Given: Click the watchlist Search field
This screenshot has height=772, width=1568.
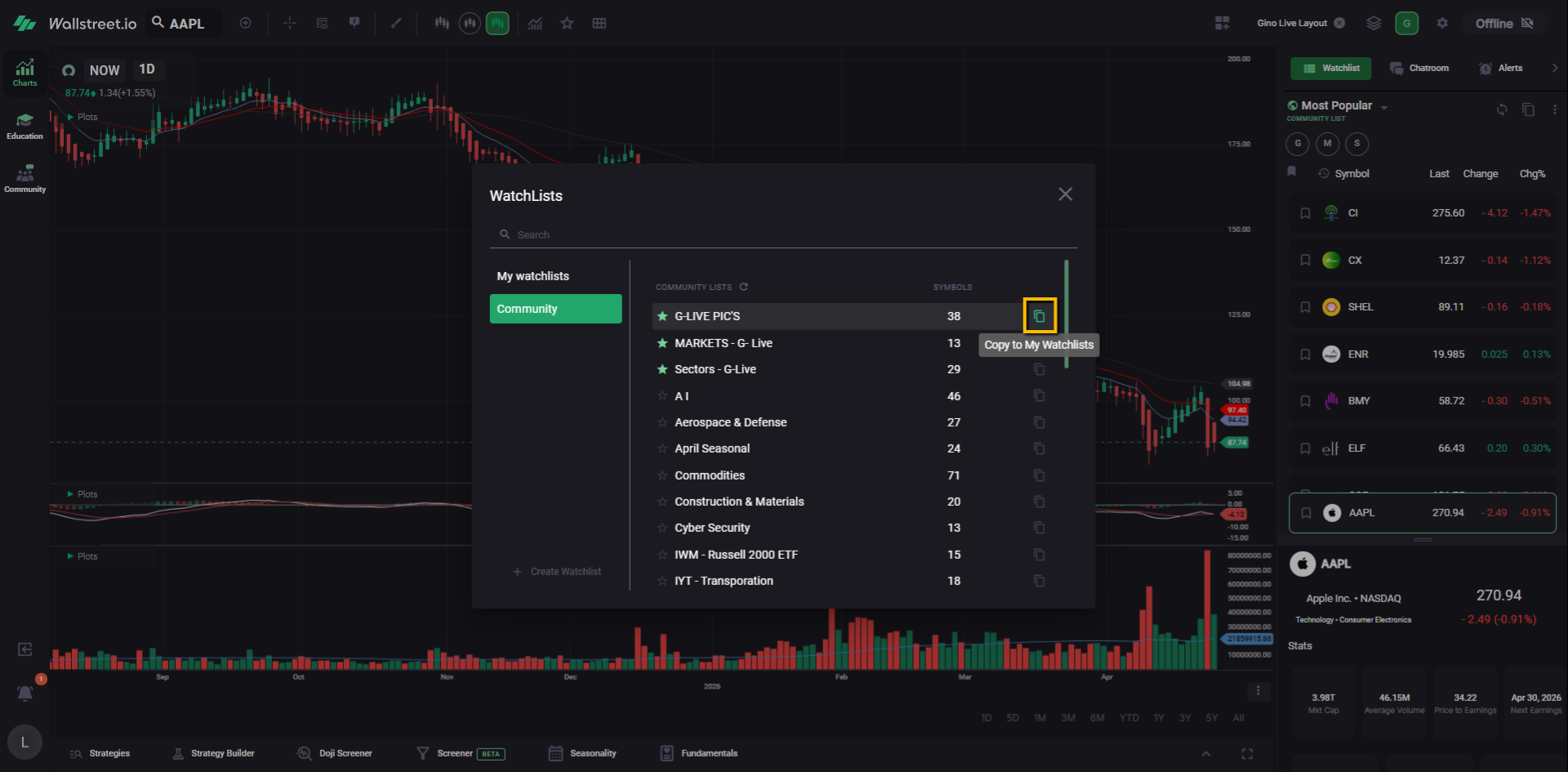Looking at the screenshot, I should 784,235.
